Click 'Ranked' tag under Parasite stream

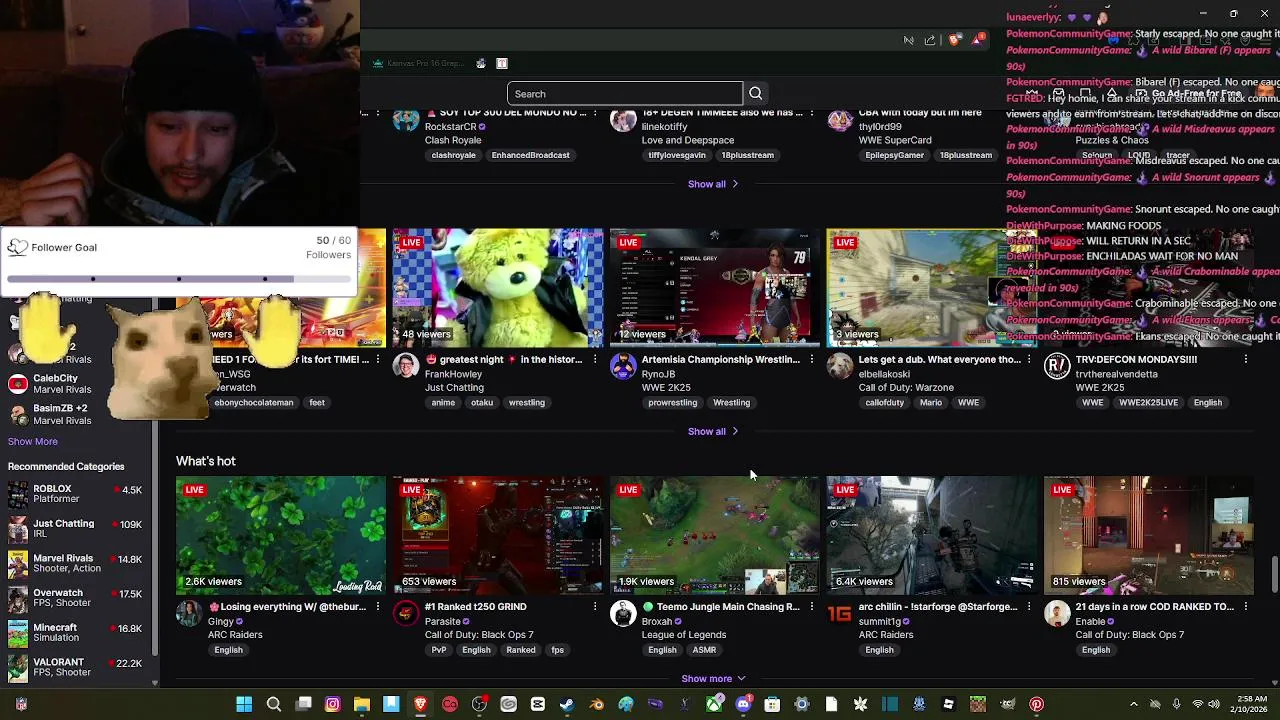tap(521, 650)
